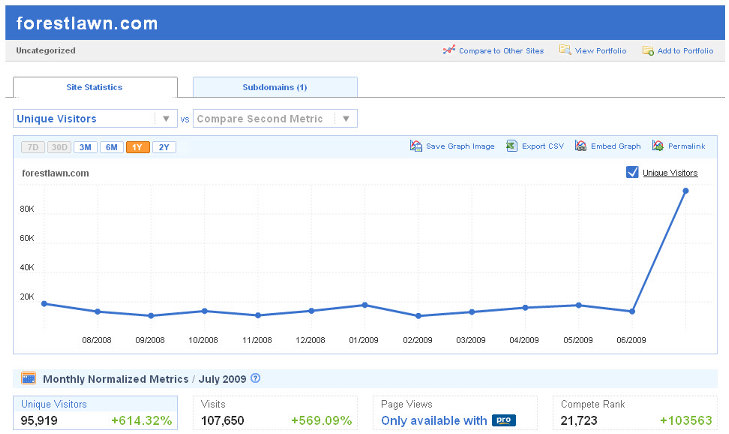This screenshot has height=434, width=729.
Task: Open the Compare Second Metric dropdown
Action: 275,119
